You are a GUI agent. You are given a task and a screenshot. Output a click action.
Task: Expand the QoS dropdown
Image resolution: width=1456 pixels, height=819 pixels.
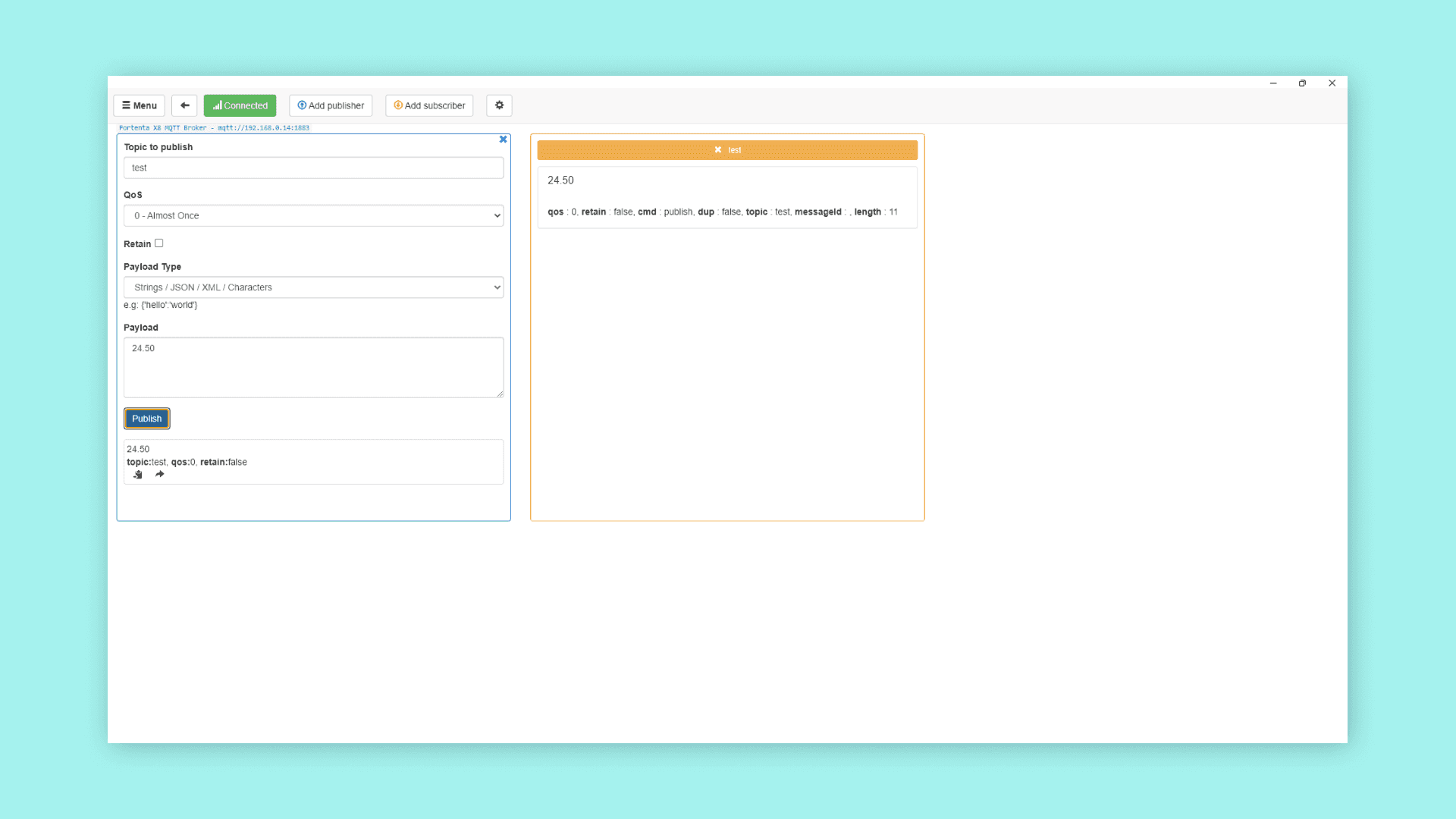(x=313, y=215)
